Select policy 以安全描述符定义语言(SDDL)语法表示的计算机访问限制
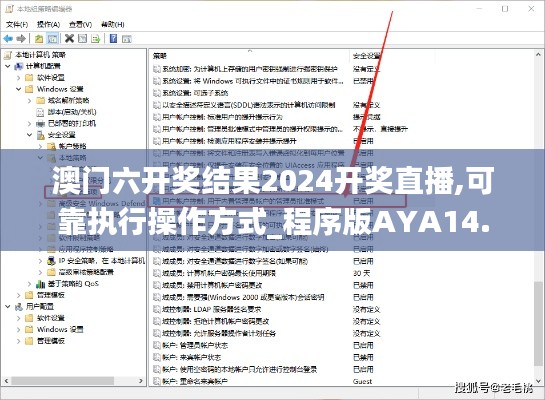The height and width of the screenshot is (400, 545). tap(249, 105)
